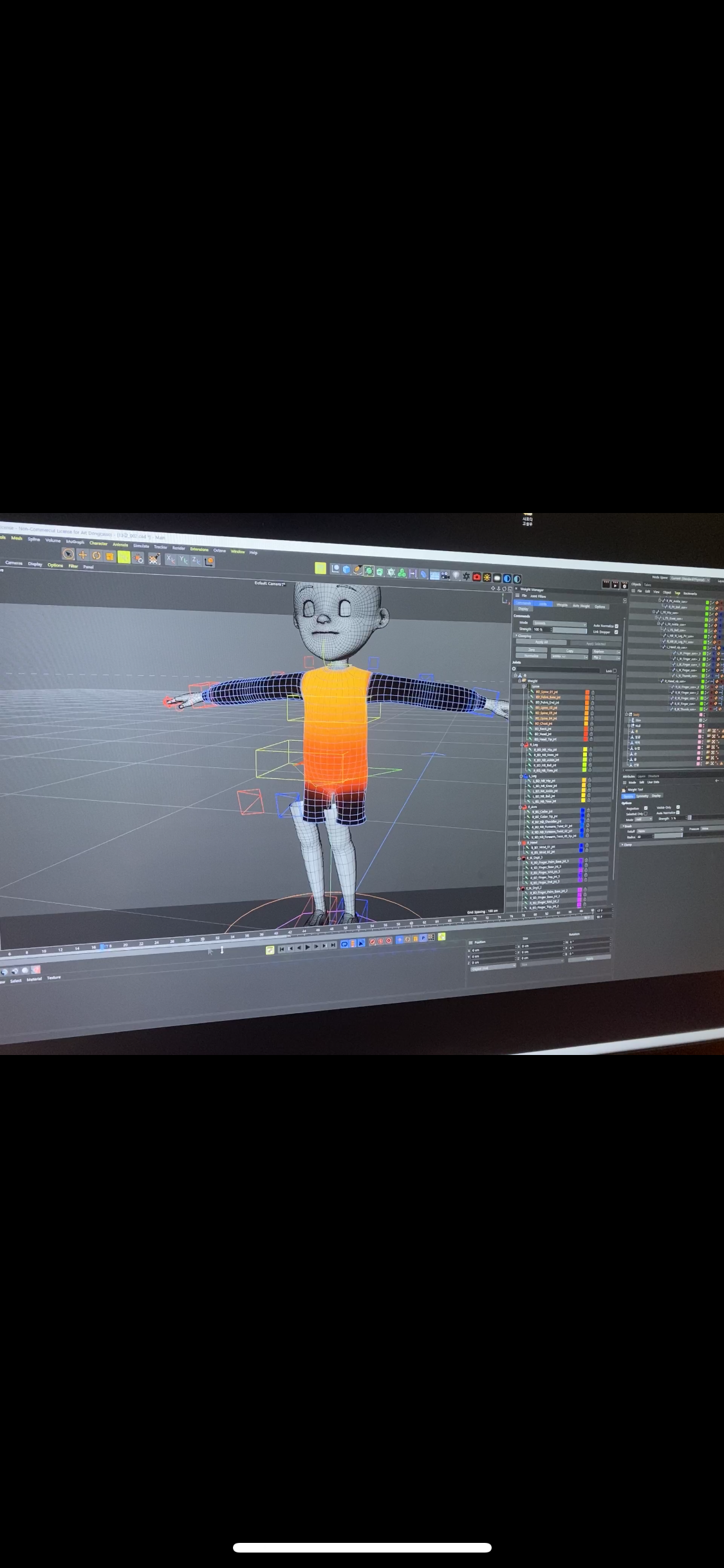The height and width of the screenshot is (1568, 724).
Task: Switch to the Weights tab in Weight Manager
Action: point(562,604)
